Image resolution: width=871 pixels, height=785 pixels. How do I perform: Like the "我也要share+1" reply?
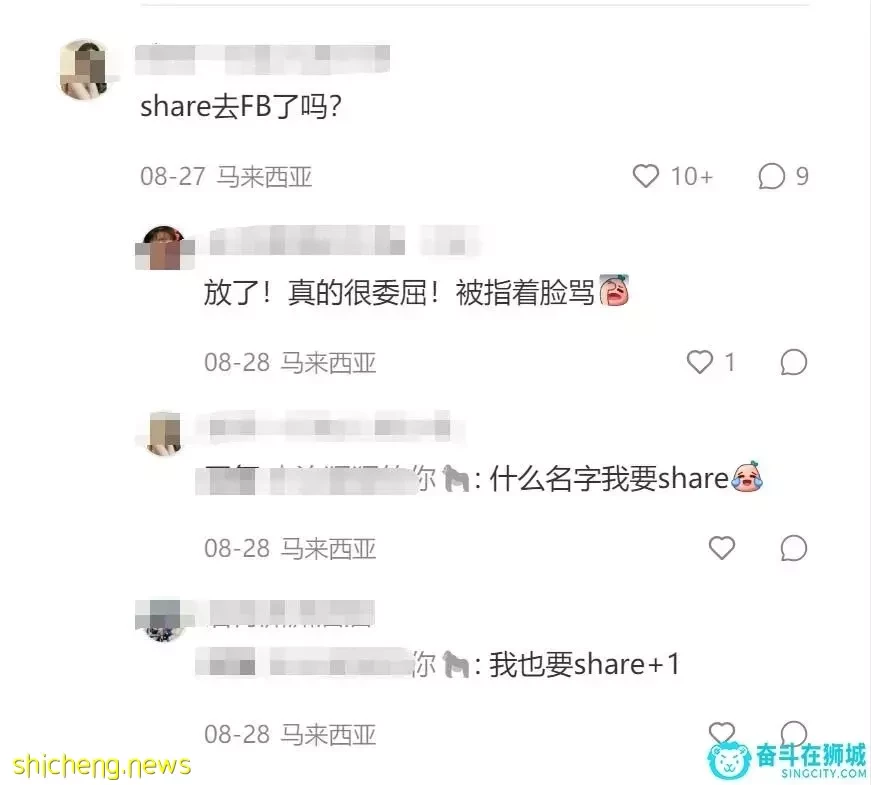click(x=722, y=732)
